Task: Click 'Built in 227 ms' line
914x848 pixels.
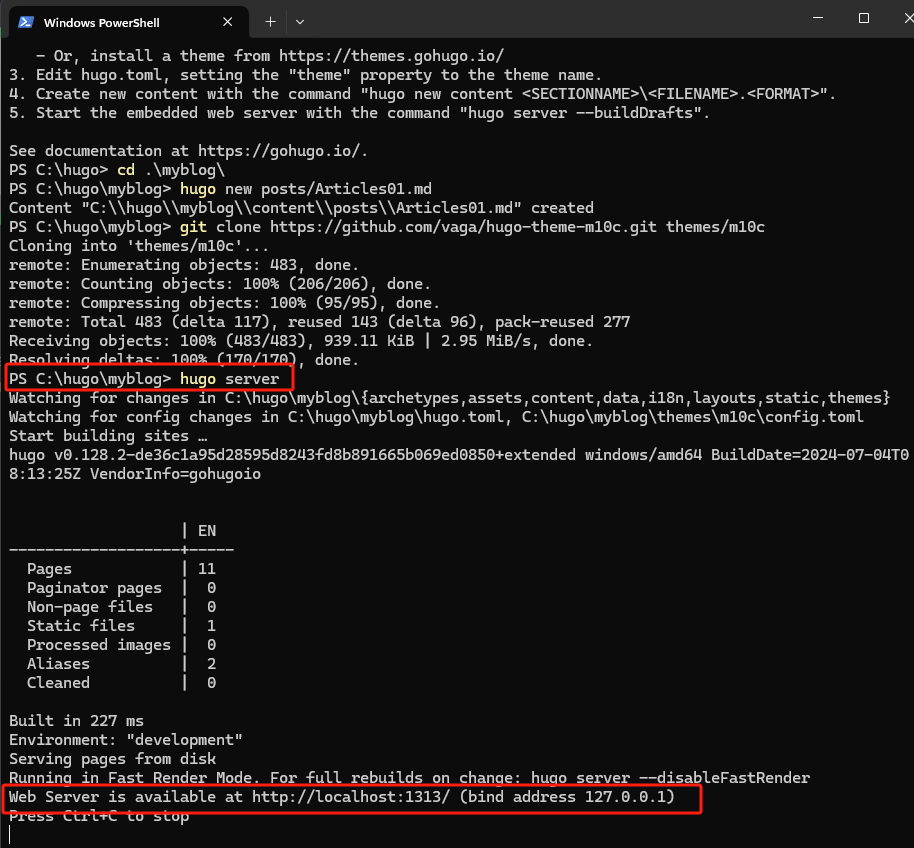Action: 76,721
